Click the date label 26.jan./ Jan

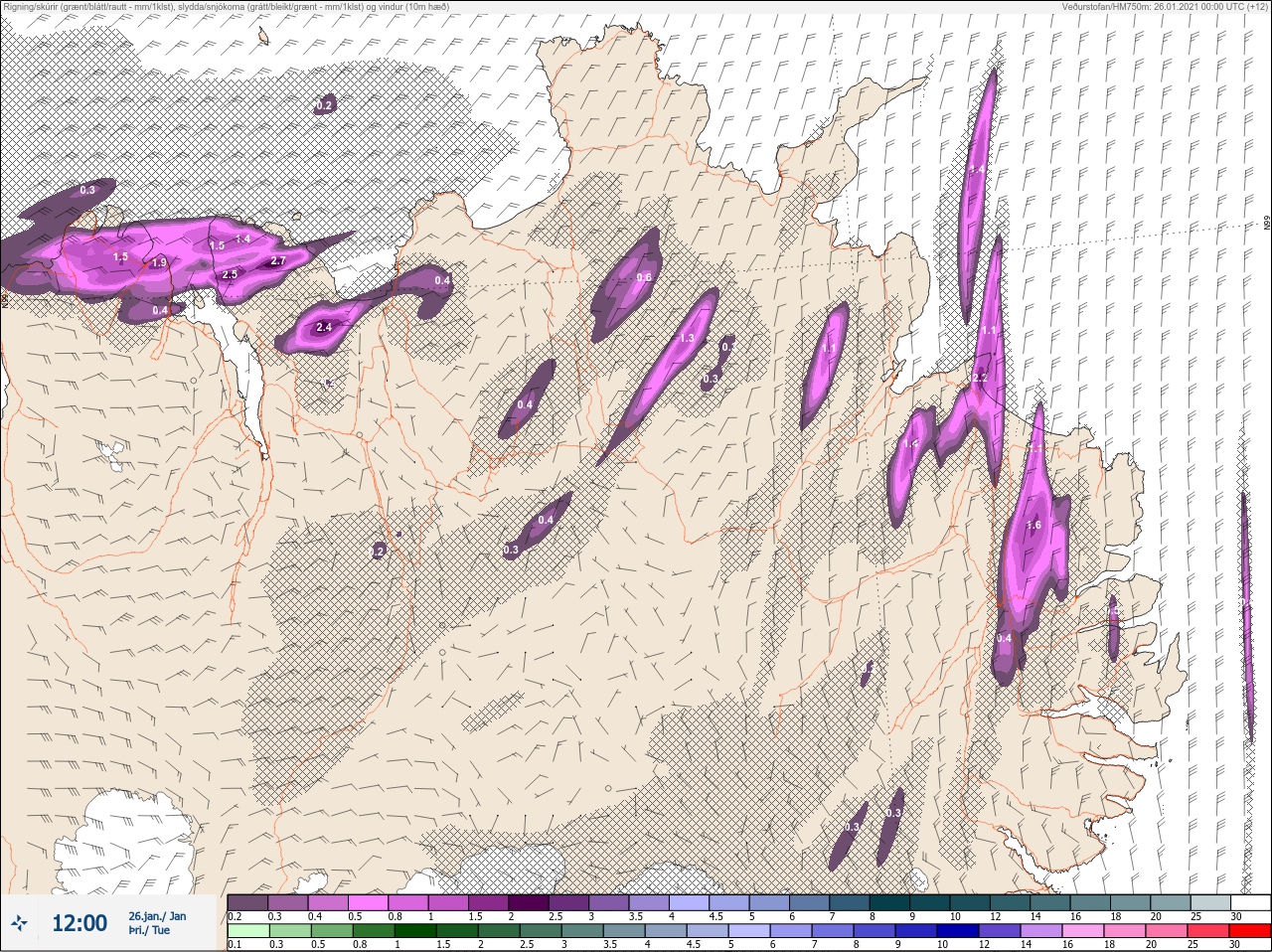coord(157,915)
